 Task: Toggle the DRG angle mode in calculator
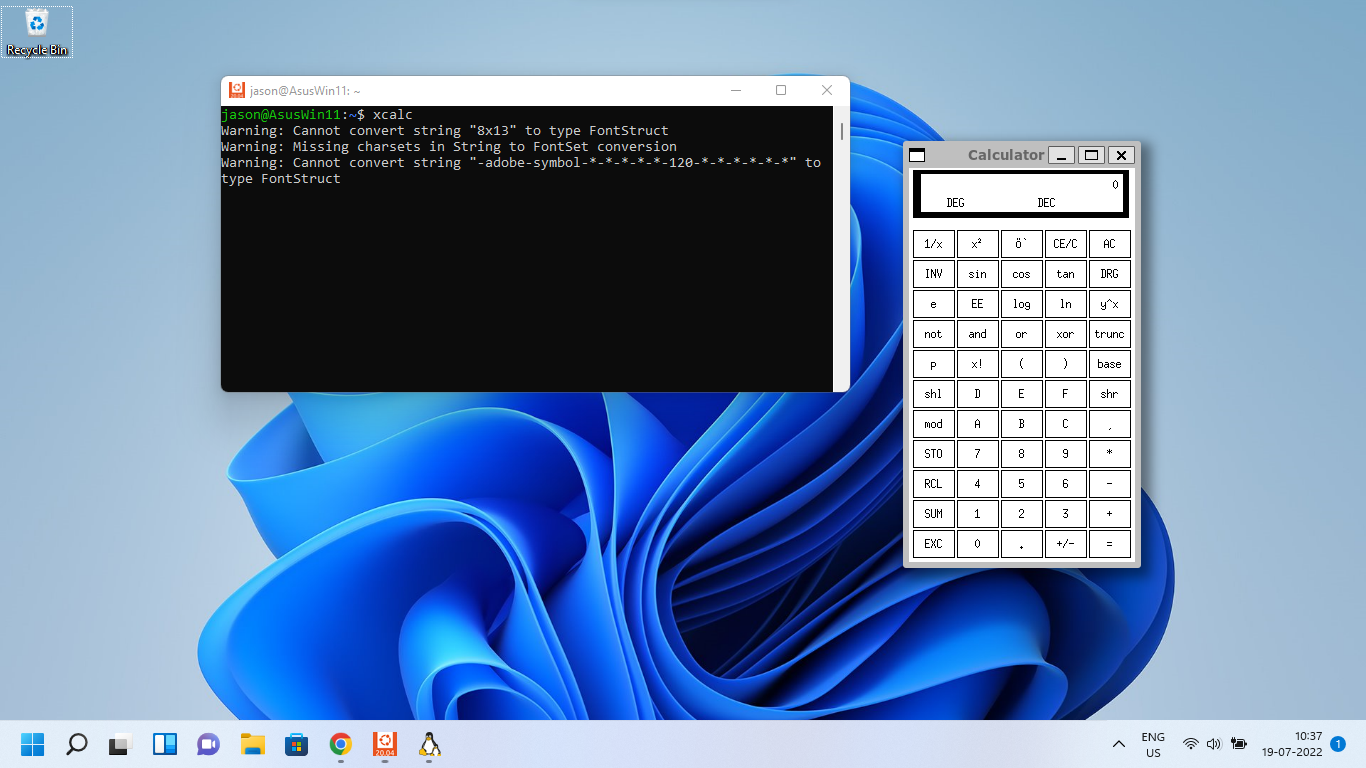click(1109, 274)
